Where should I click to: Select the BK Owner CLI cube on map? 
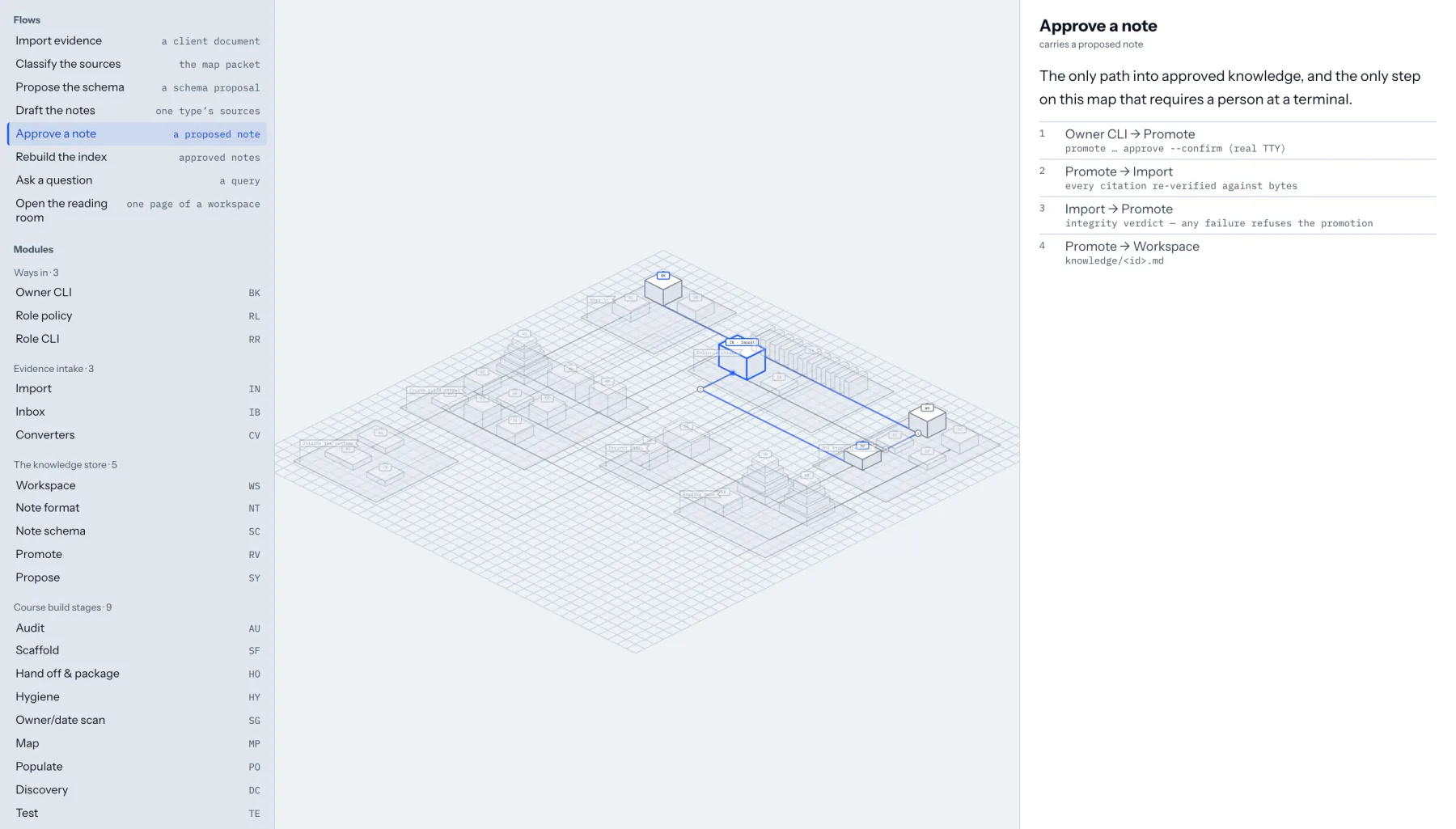pyautogui.click(x=663, y=289)
